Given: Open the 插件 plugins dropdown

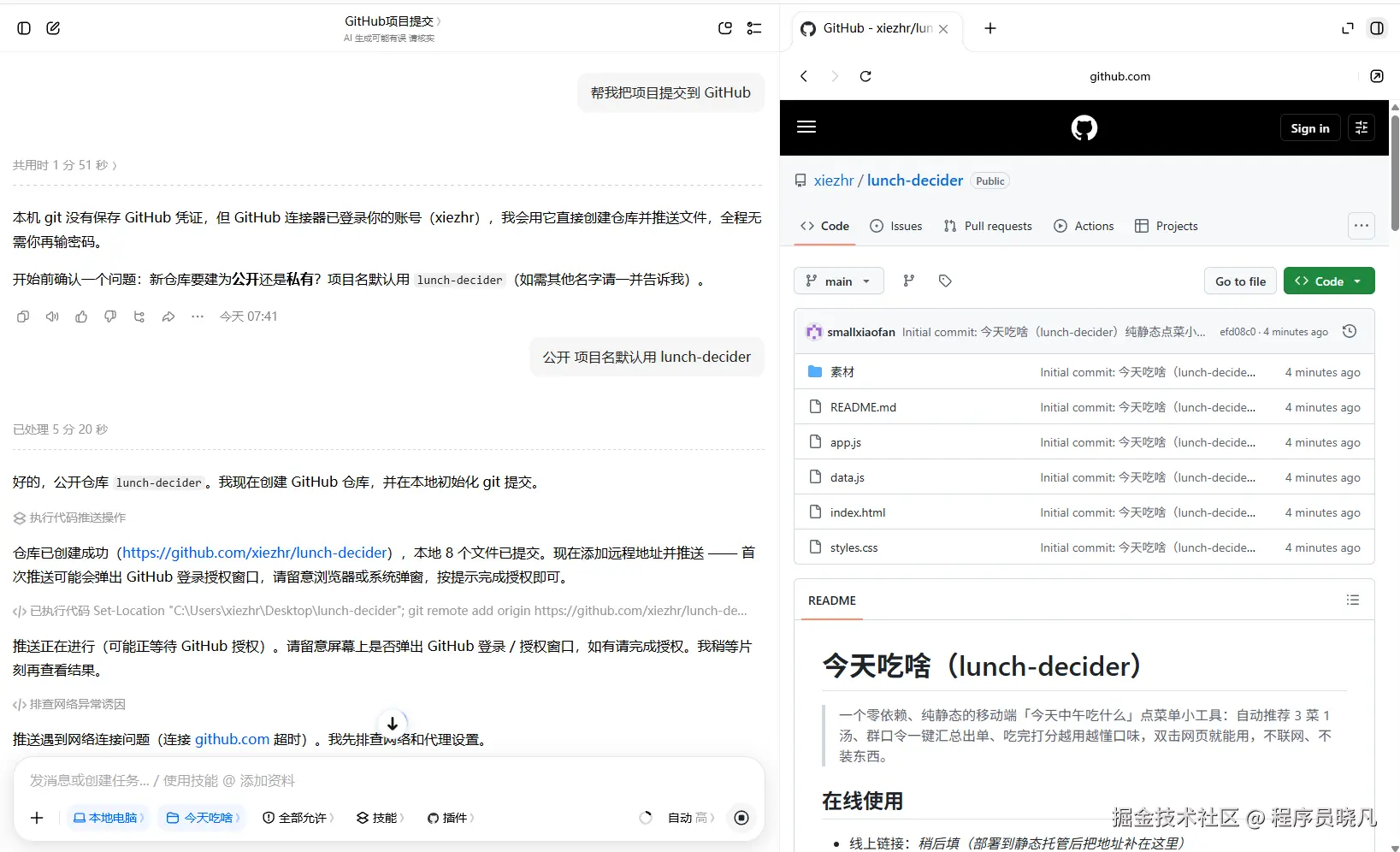Looking at the screenshot, I should (451, 818).
